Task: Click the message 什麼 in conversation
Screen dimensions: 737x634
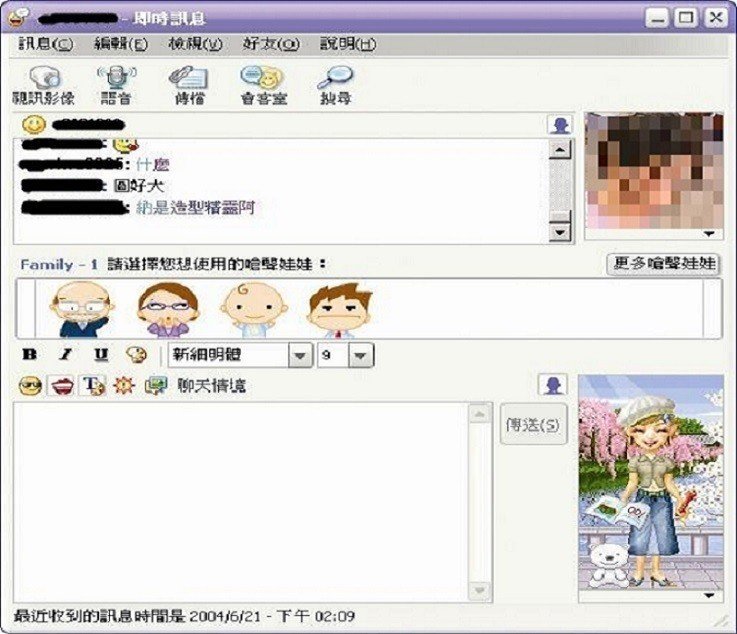Action: [152, 164]
